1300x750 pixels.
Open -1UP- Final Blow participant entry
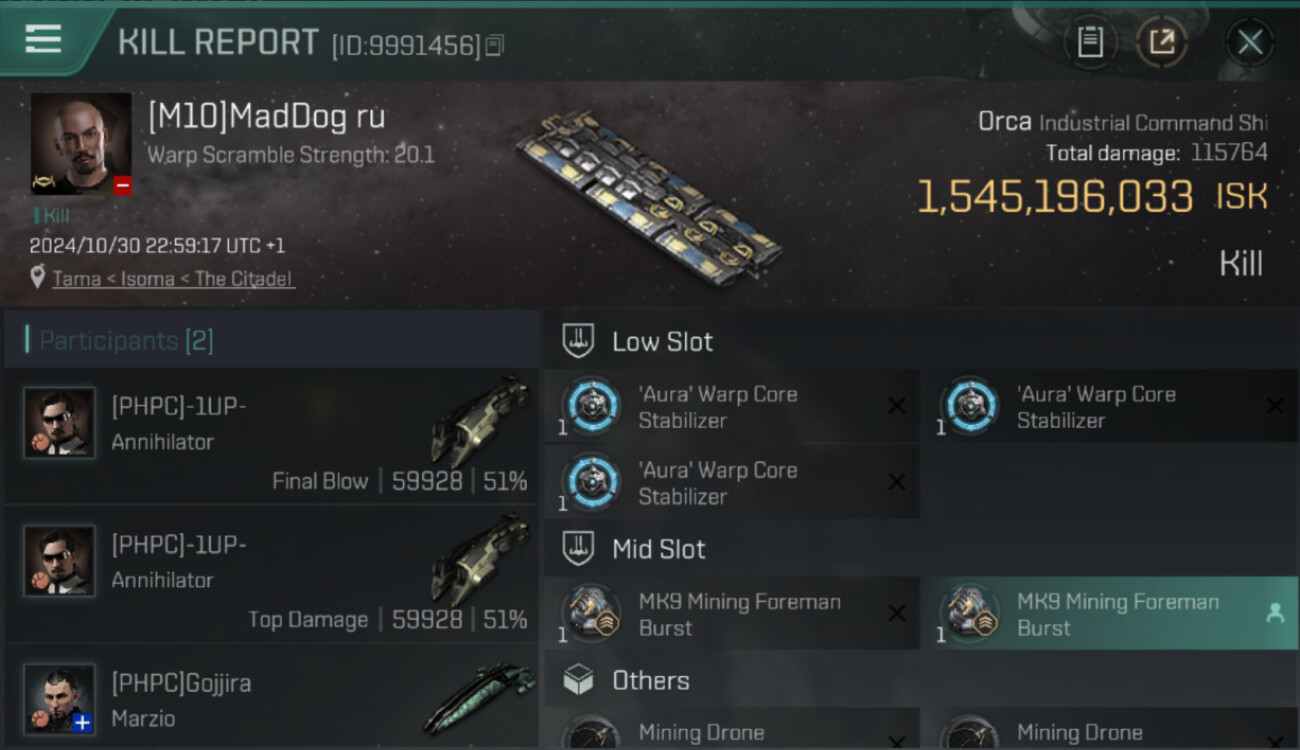pos(272,436)
